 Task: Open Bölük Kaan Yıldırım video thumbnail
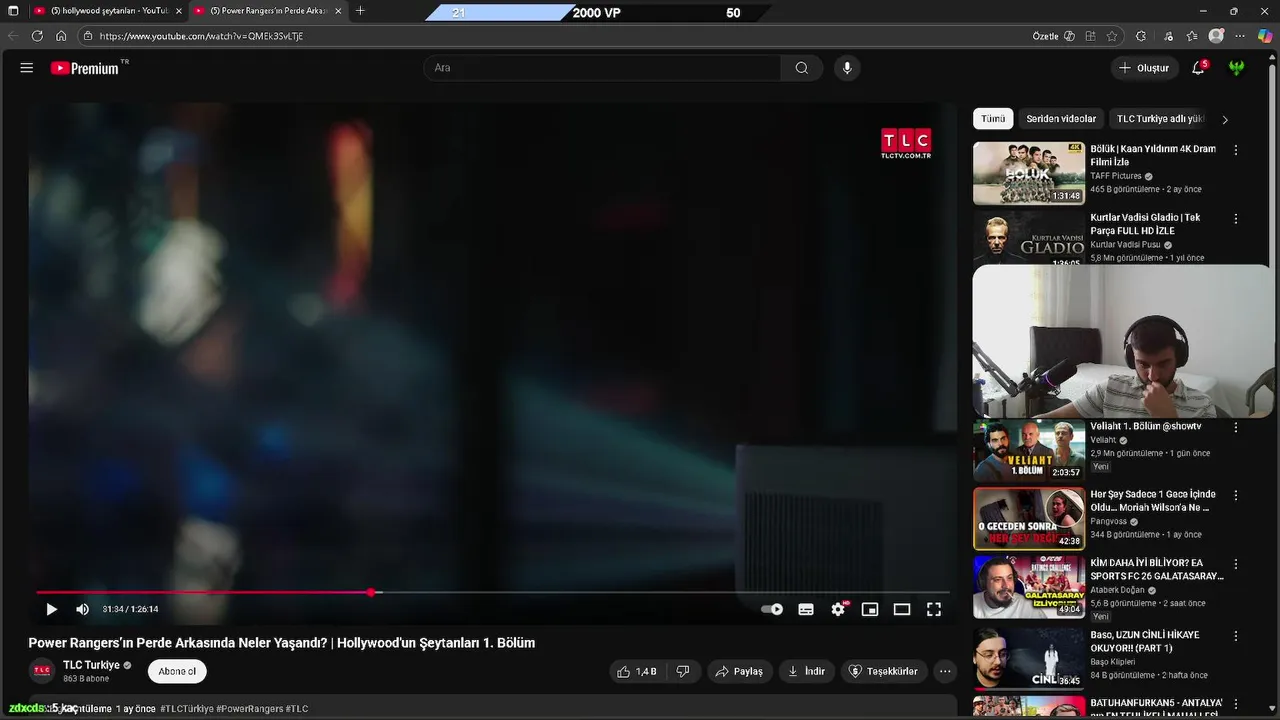pyautogui.click(x=1029, y=173)
